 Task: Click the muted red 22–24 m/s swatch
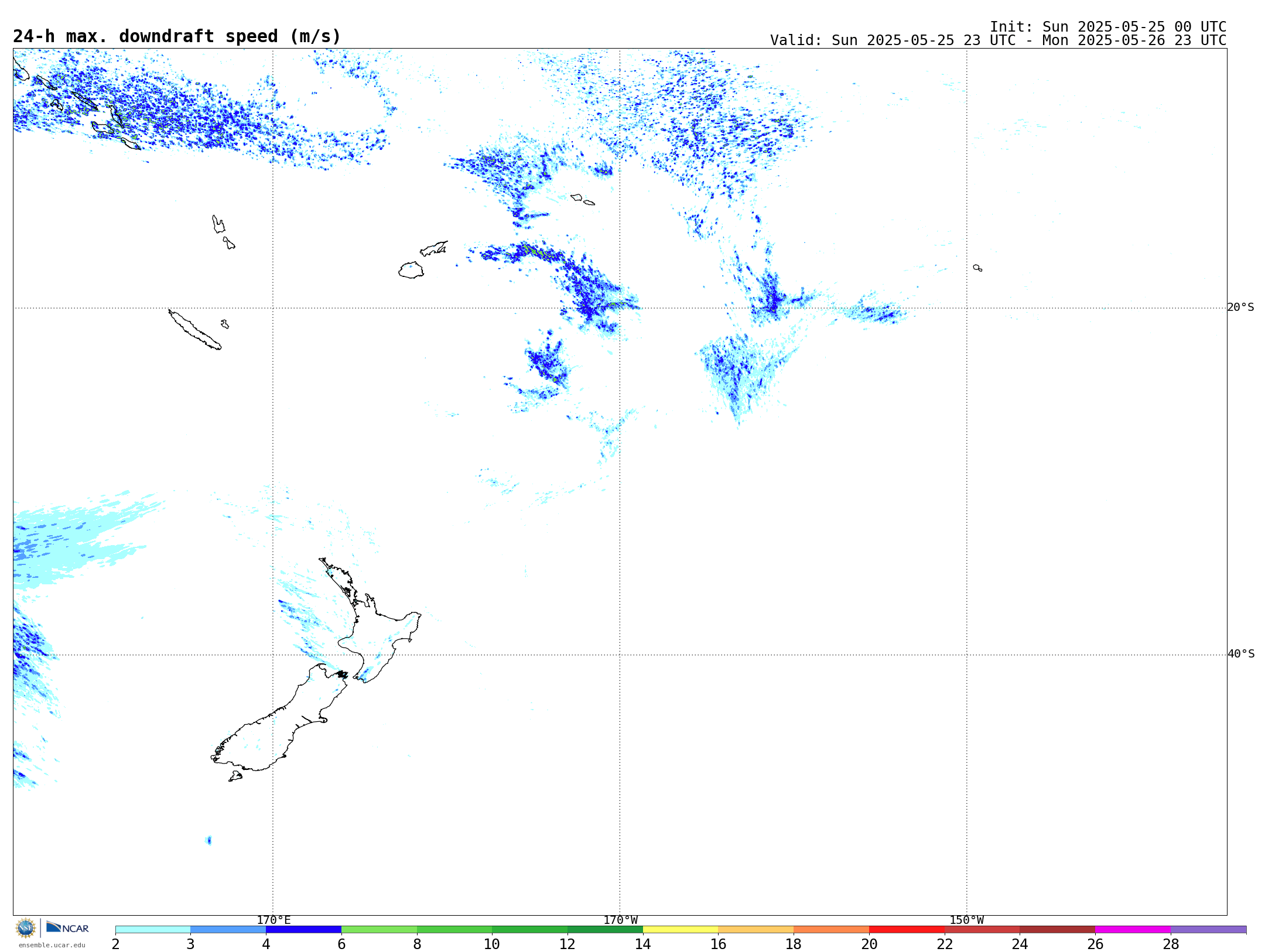pyautogui.click(x=982, y=930)
